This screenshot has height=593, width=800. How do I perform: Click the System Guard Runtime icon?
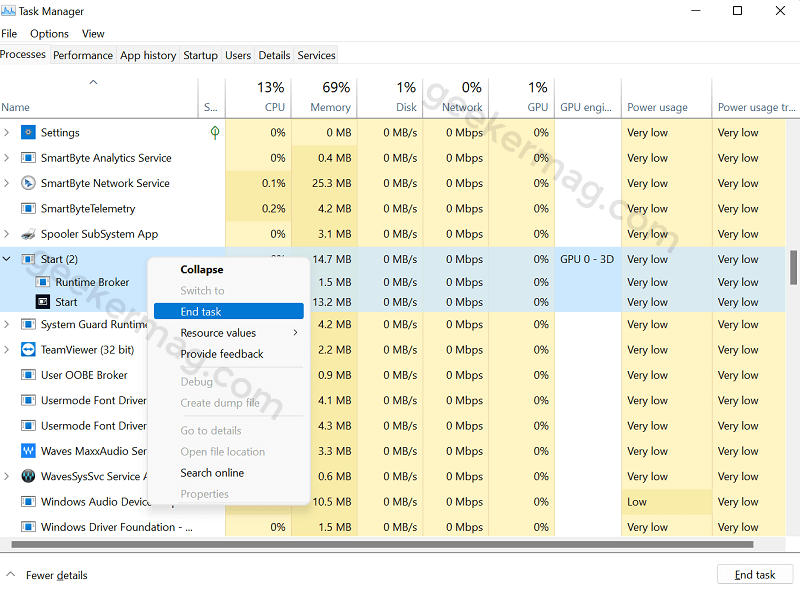click(x=28, y=325)
